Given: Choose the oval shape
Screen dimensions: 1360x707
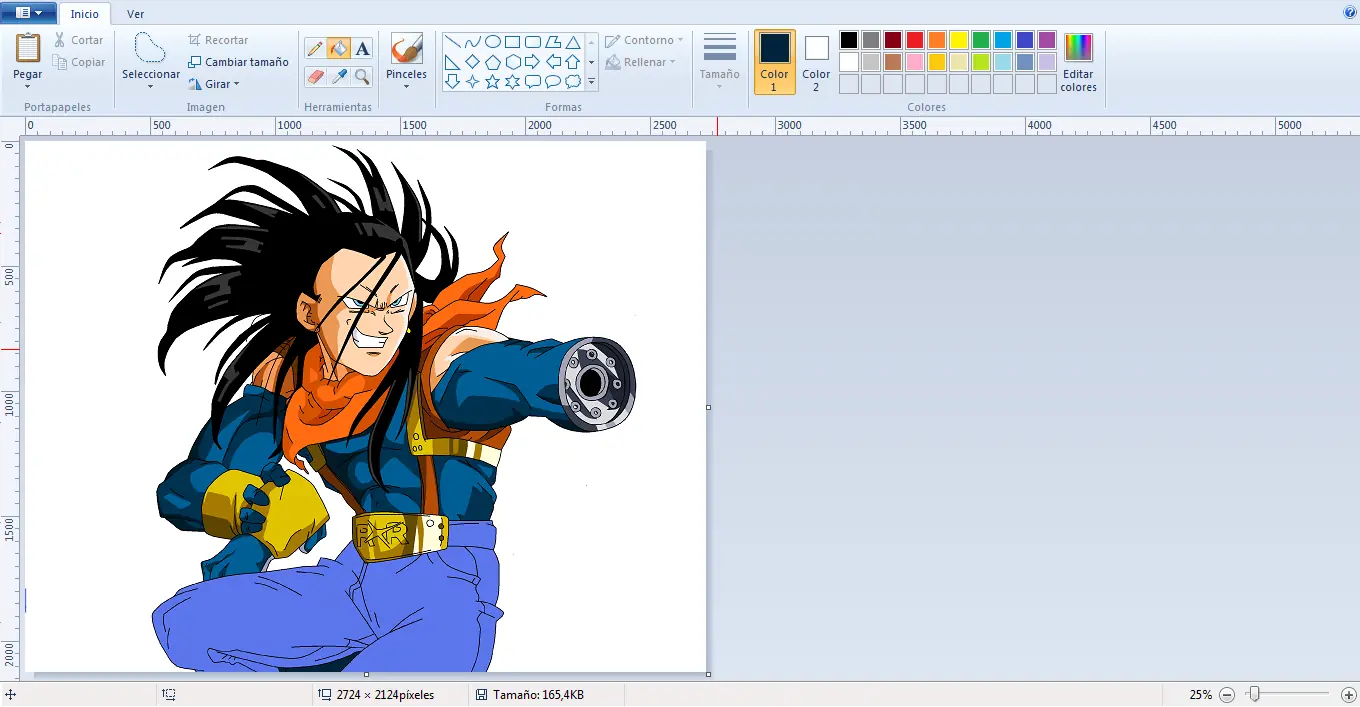Looking at the screenshot, I should [492, 42].
